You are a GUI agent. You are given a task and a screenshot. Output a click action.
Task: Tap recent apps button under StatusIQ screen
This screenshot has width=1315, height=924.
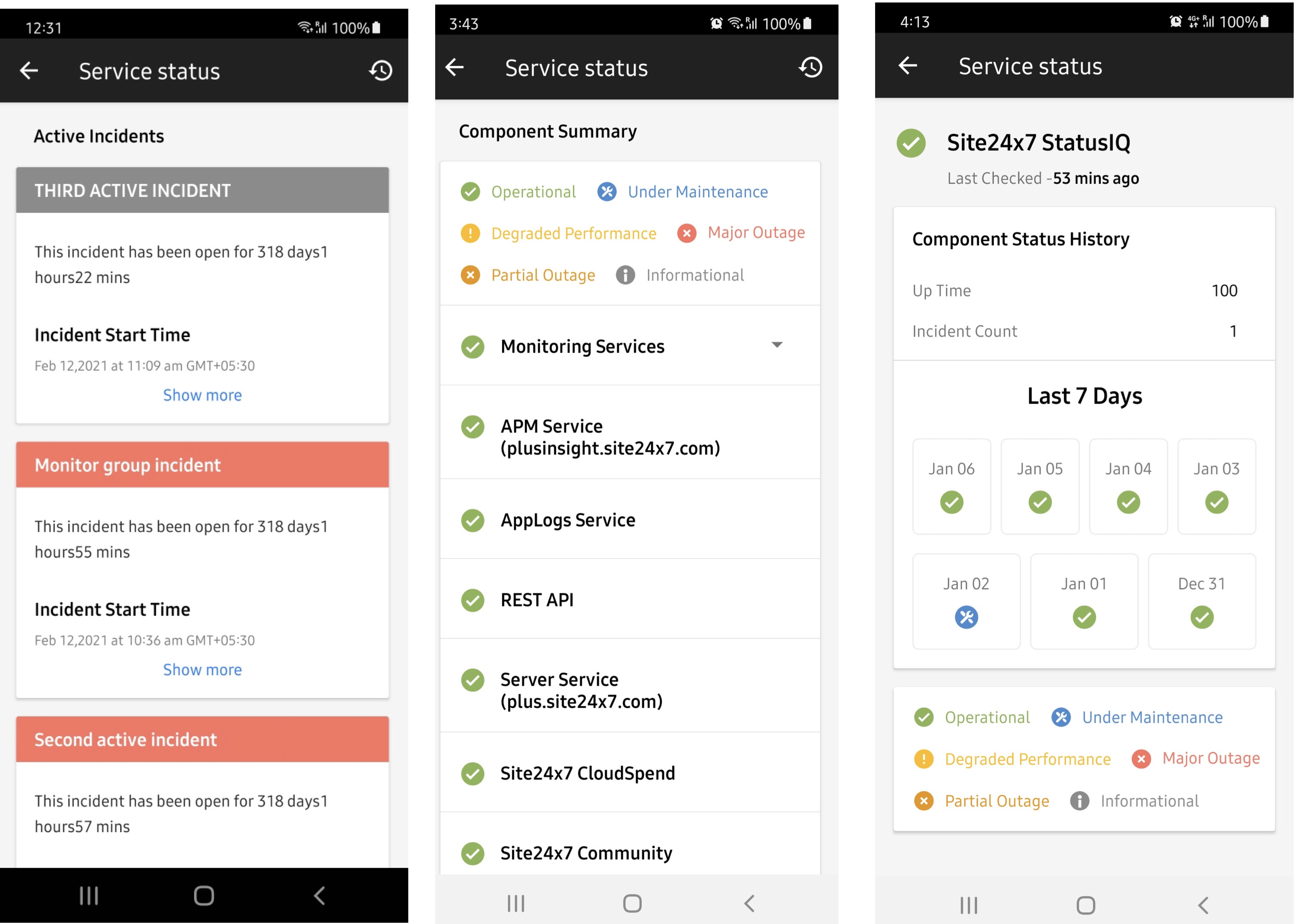pyautogui.click(x=968, y=905)
